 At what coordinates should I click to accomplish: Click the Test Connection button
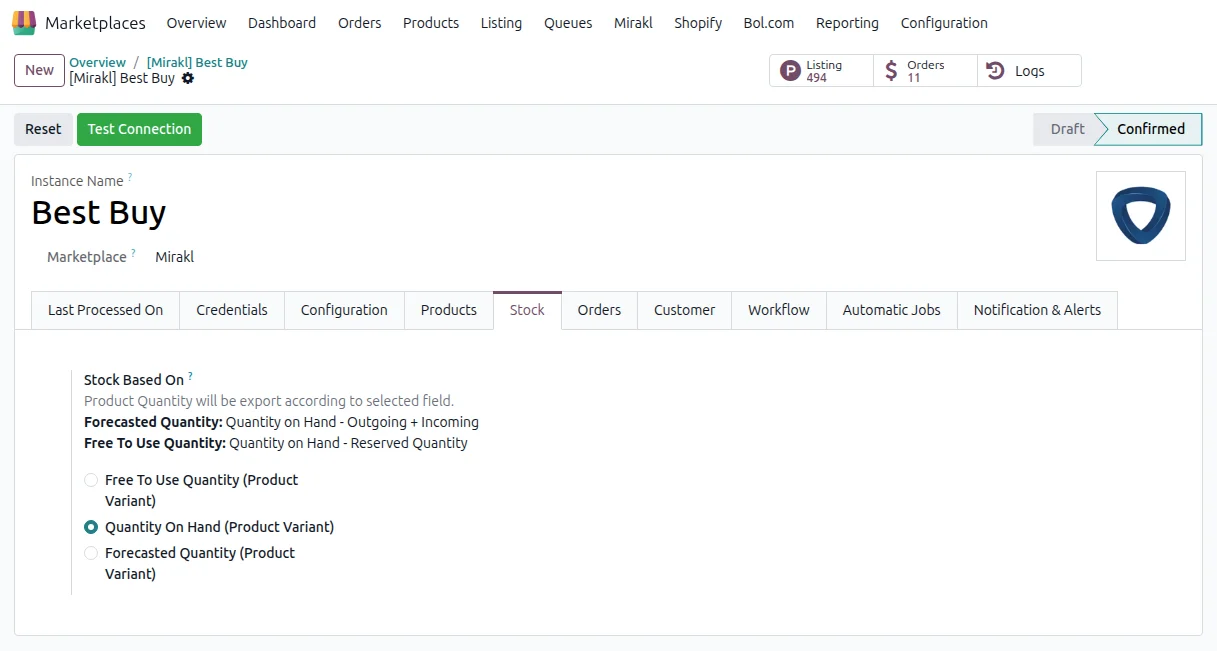pyautogui.click(x=139, y=129)
